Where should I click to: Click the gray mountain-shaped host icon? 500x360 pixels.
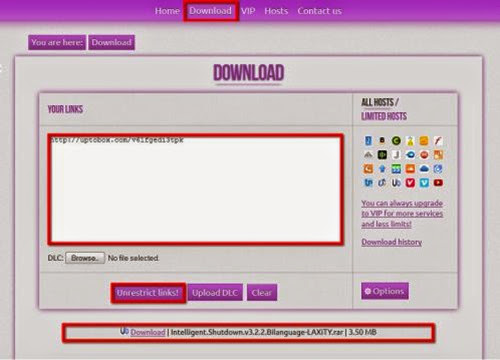pos(368,155)
